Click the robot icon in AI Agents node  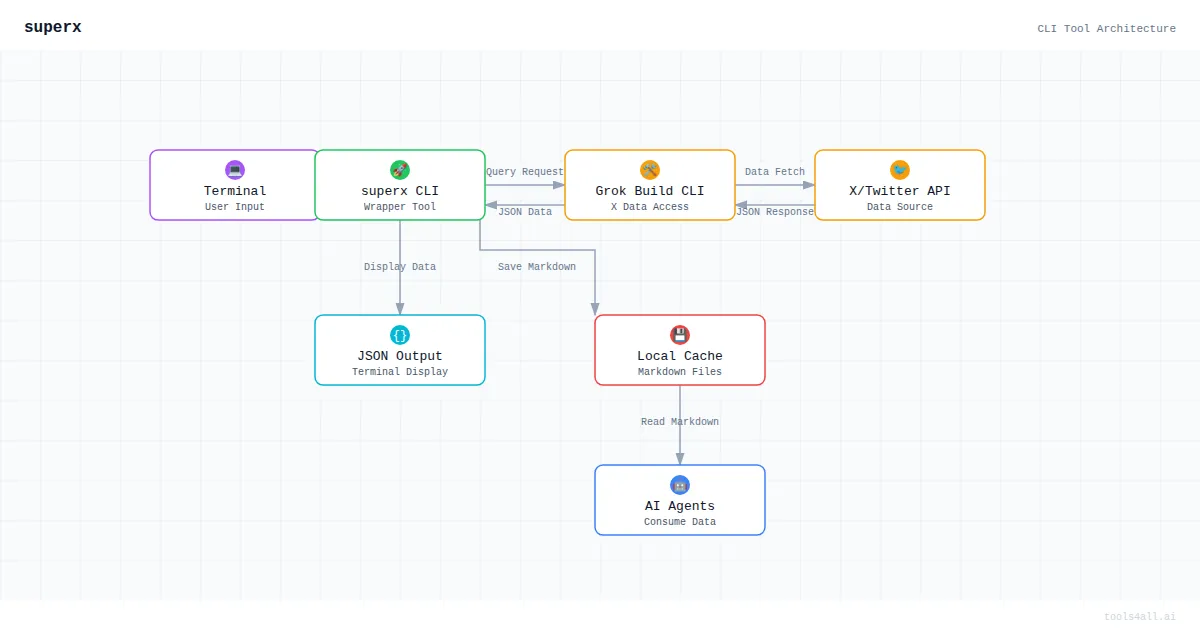(x=680, y=485)
